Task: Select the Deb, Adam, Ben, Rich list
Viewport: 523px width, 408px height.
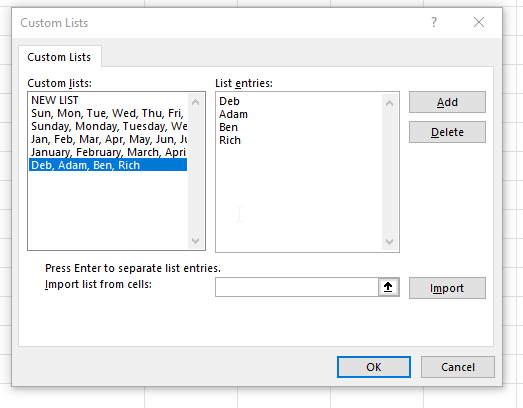Action: pyautogui.click(x=108, y=165)
